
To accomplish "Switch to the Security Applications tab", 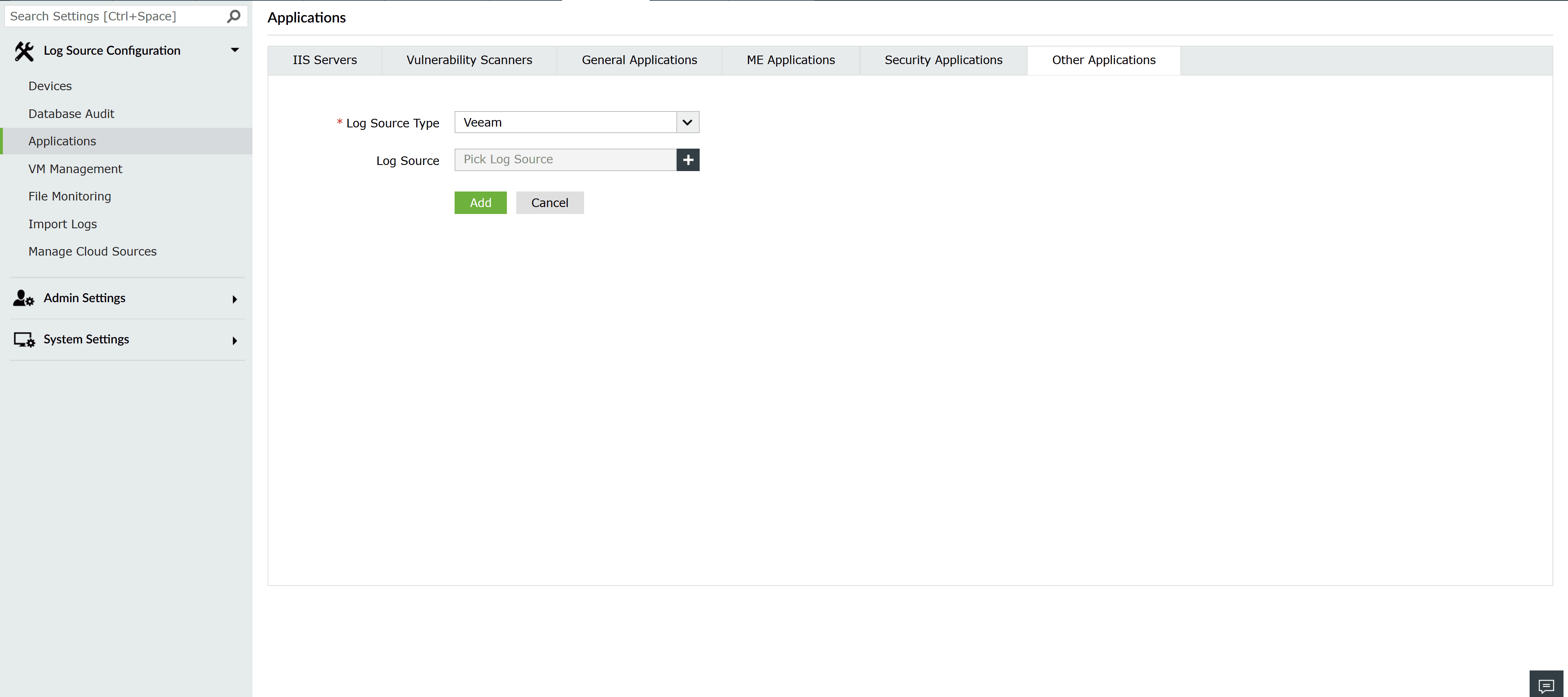I will pos(943,60).
